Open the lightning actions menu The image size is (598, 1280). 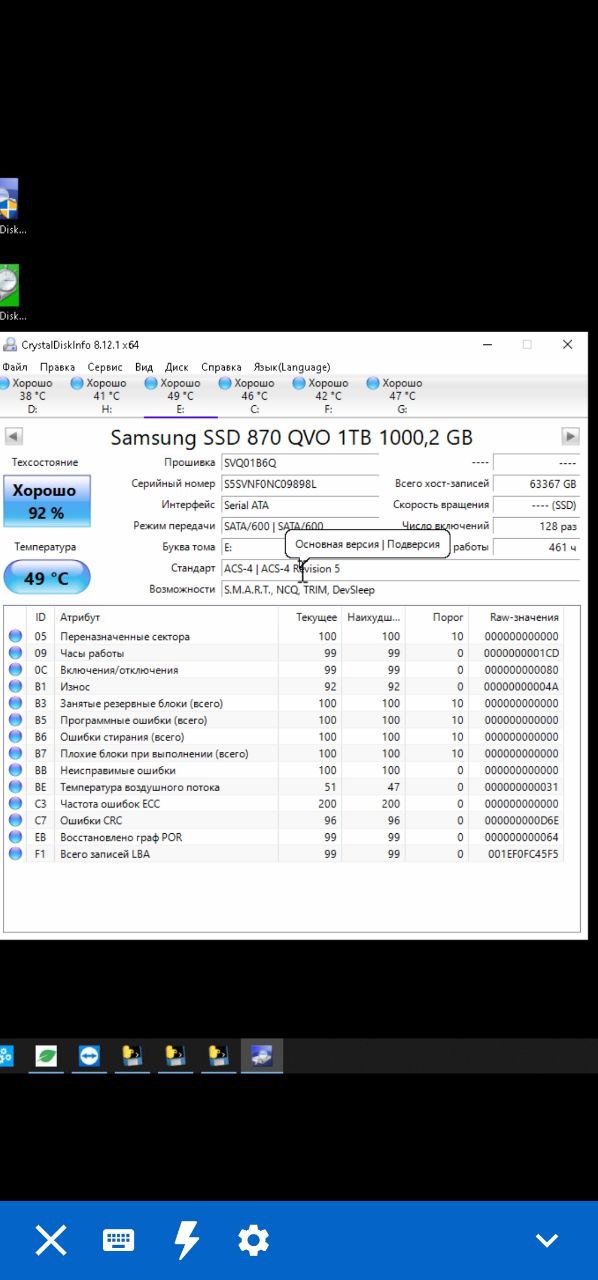[186, 1240]
